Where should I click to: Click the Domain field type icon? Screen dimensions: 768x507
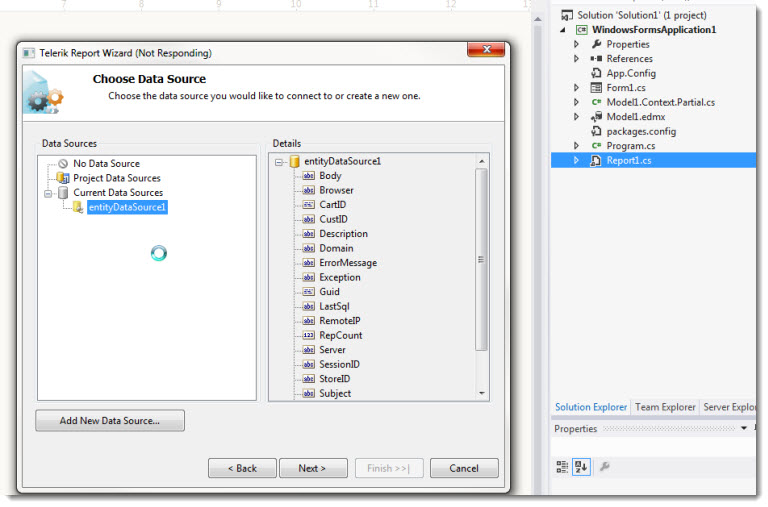pos(309,248)
